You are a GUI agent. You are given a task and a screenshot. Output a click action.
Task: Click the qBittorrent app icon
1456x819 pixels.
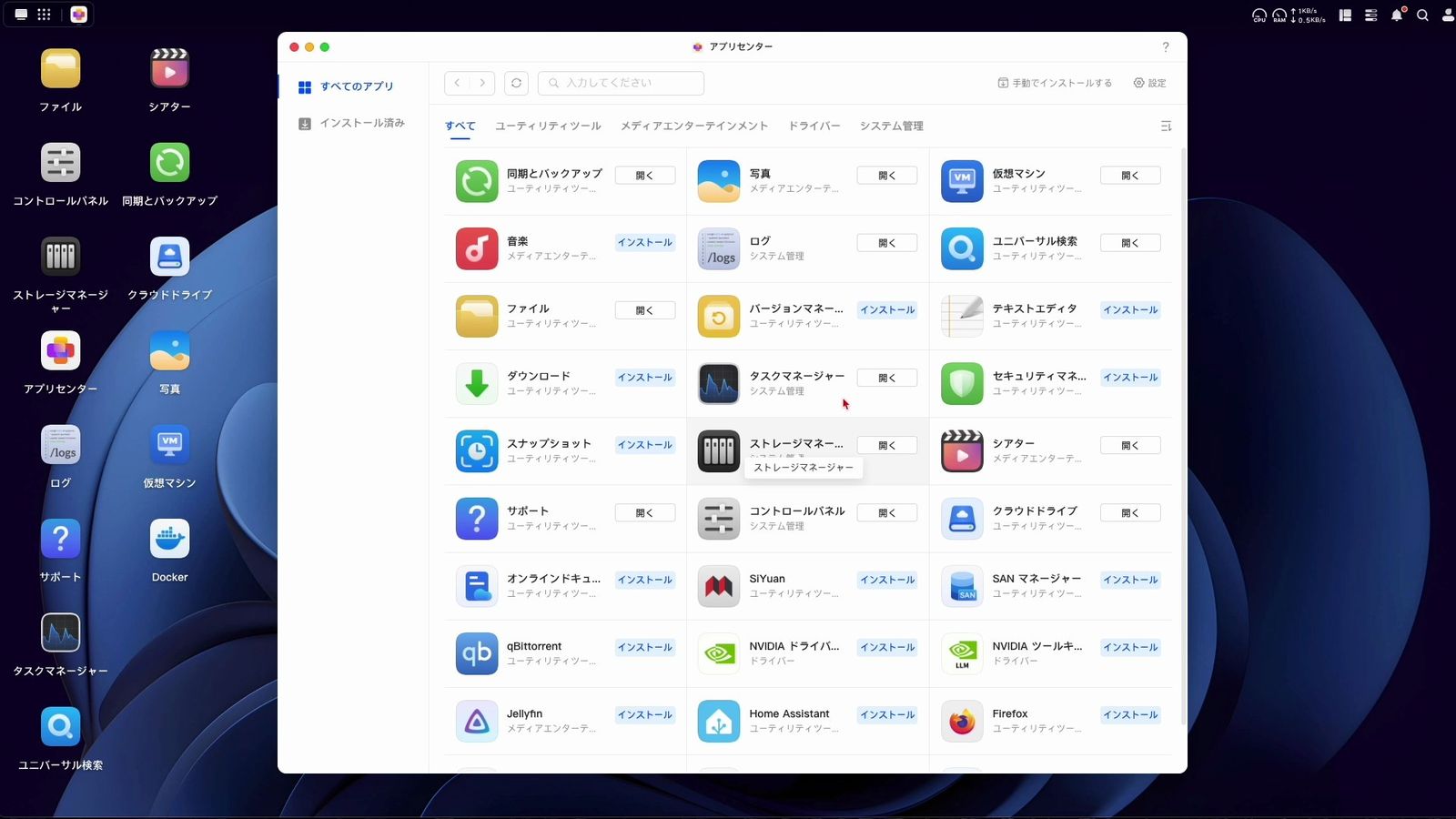click(477, 653)
